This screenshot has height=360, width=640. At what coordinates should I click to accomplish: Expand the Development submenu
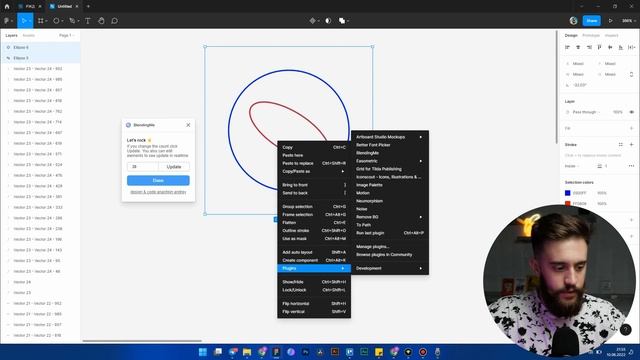tap(389, 268)
